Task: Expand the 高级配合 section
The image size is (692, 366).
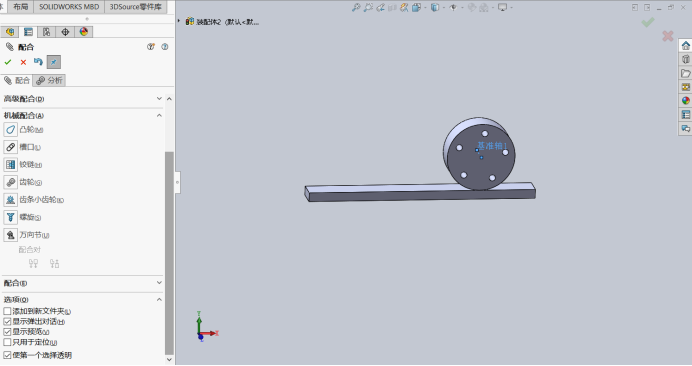Action: point(159,98)
